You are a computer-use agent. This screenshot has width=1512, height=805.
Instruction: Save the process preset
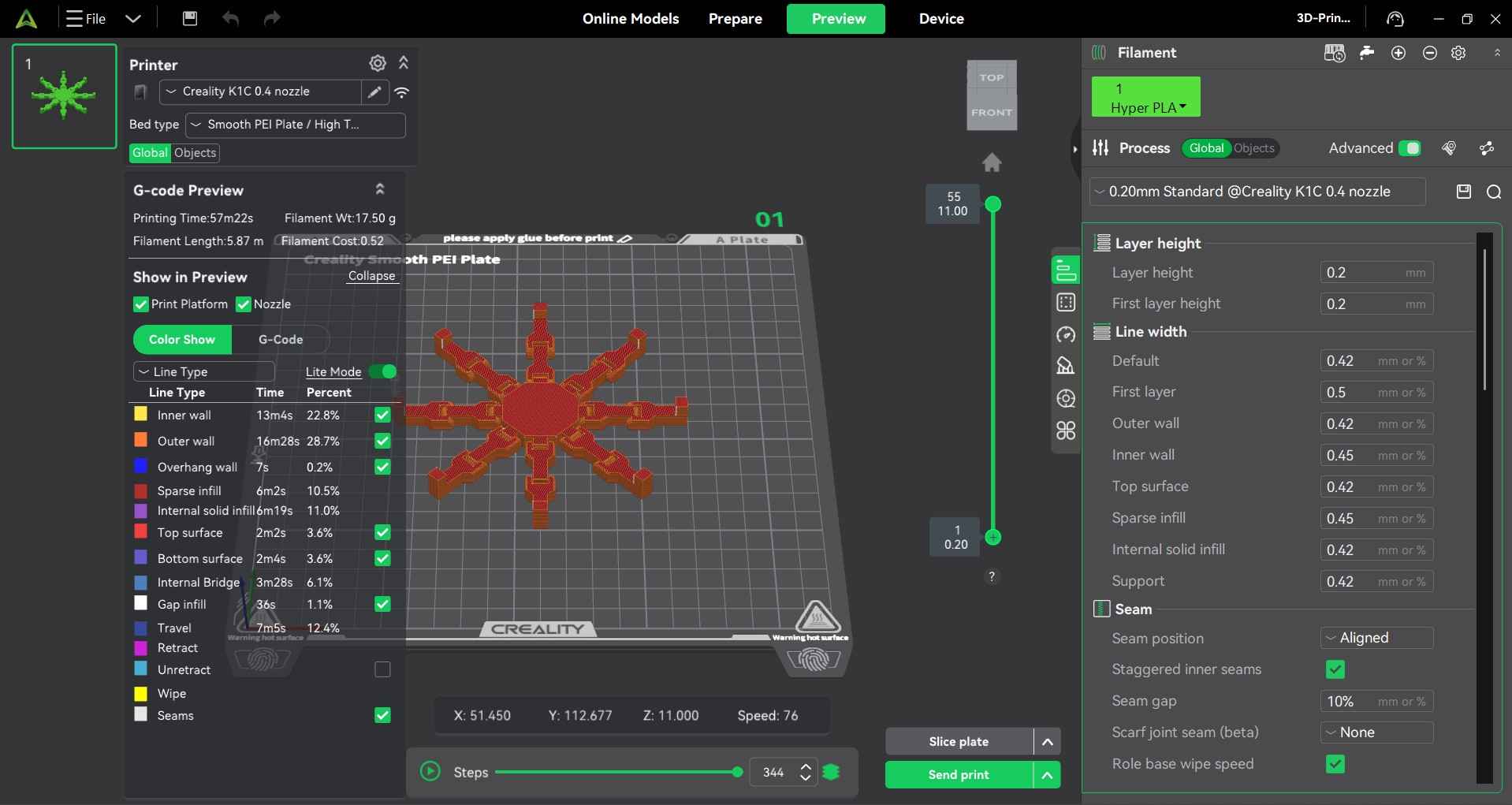click(1464, 192)
